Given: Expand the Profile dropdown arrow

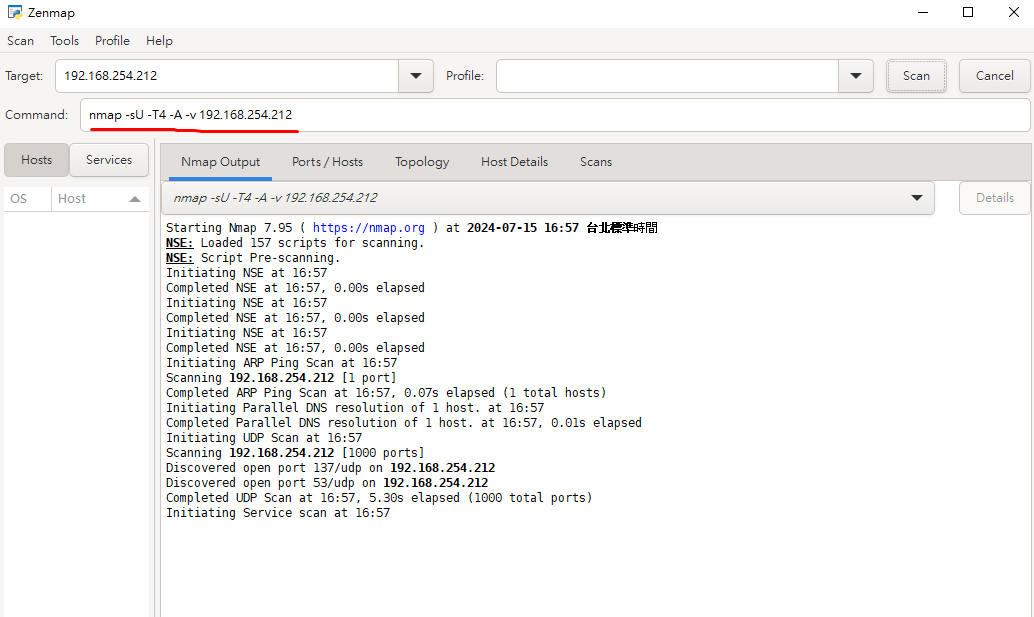Looking at the screenshot, I should coord(855,76).
